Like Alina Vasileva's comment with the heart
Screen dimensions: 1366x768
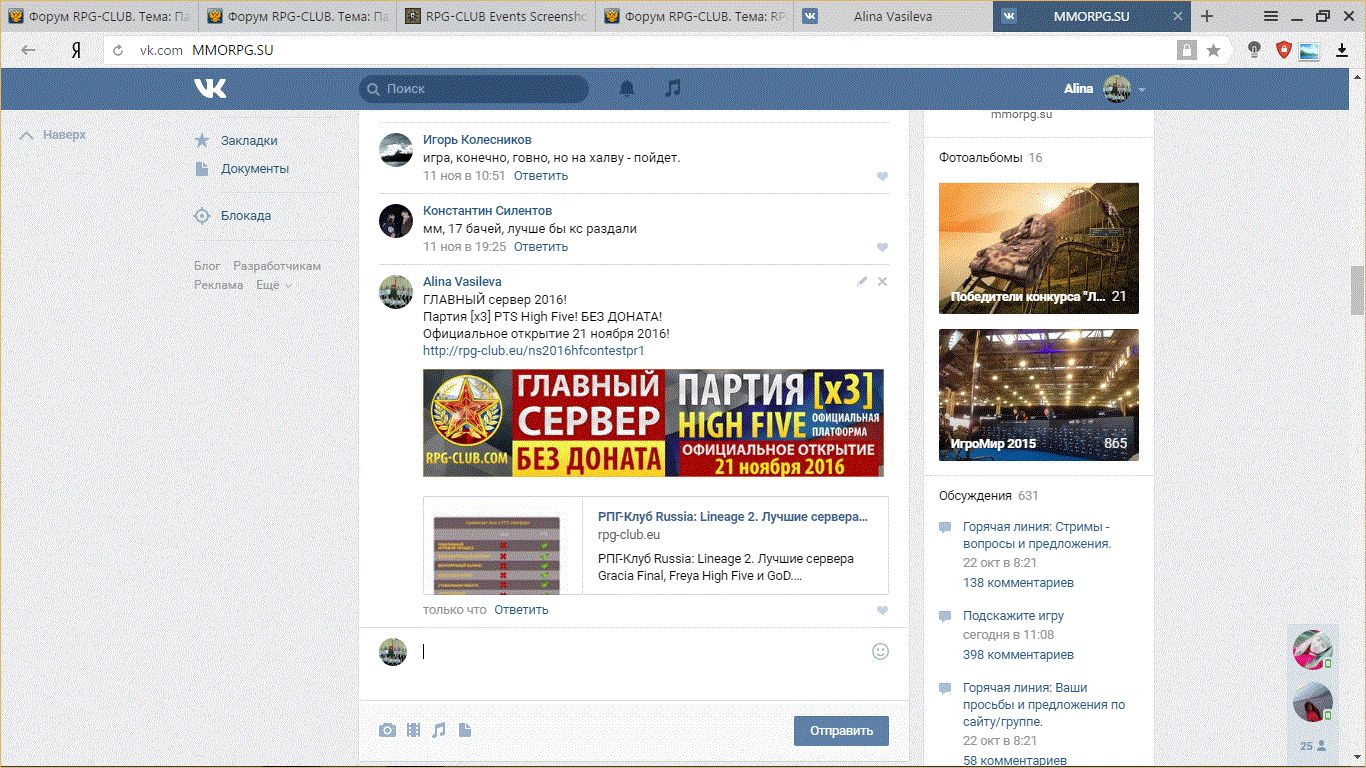coord(882,611)
